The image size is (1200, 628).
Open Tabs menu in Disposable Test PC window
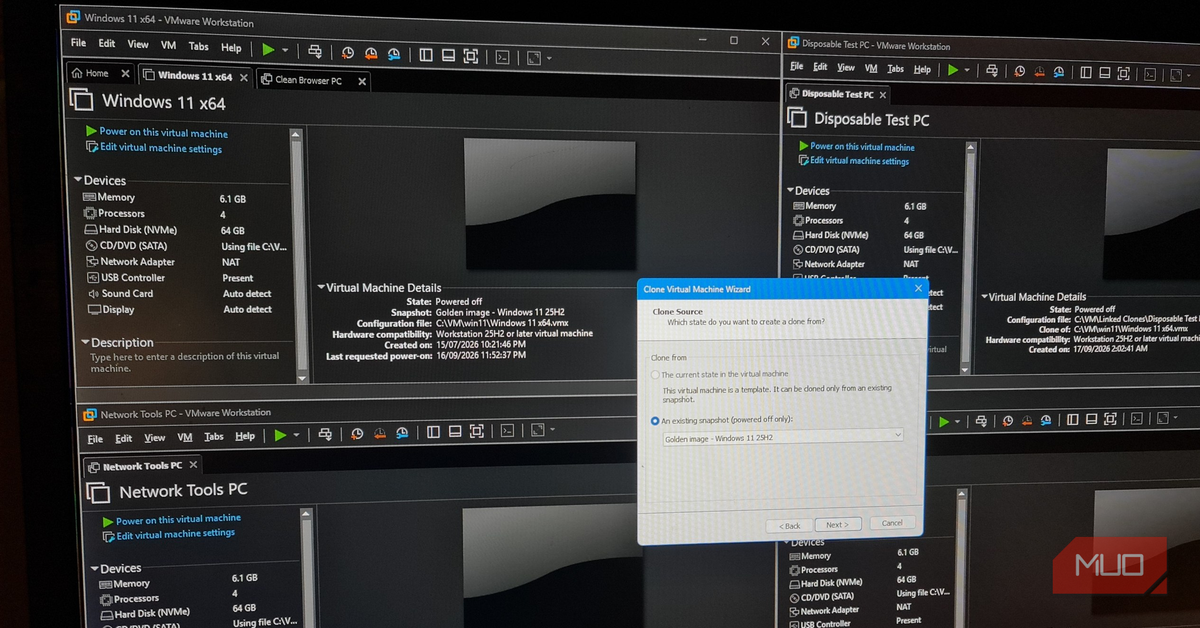tap(895, 69)
